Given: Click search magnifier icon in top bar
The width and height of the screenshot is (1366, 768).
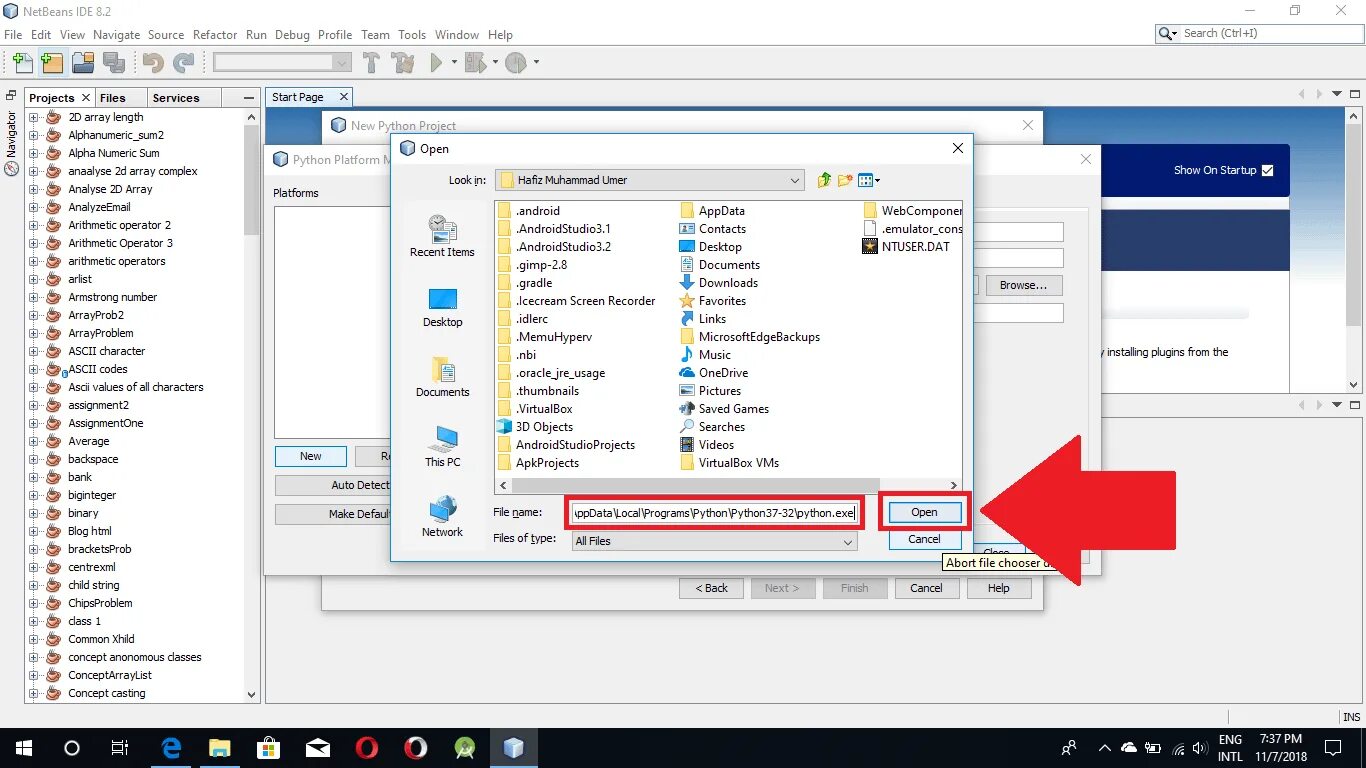Looking at the screenshot, I should [x=1167, y=33].
